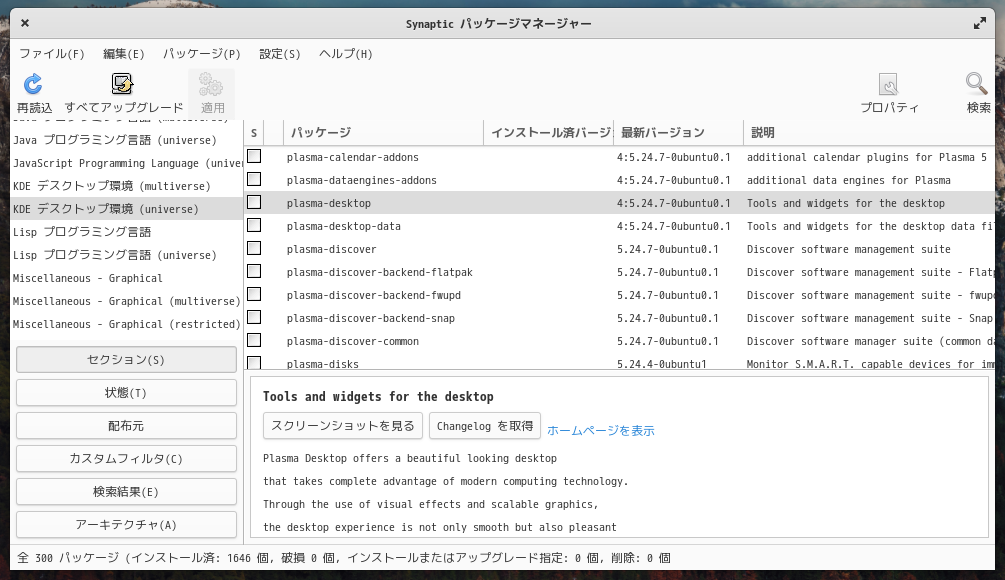Sort by the パッケージ column header
1005x580 pixels.
pos(383,133)
